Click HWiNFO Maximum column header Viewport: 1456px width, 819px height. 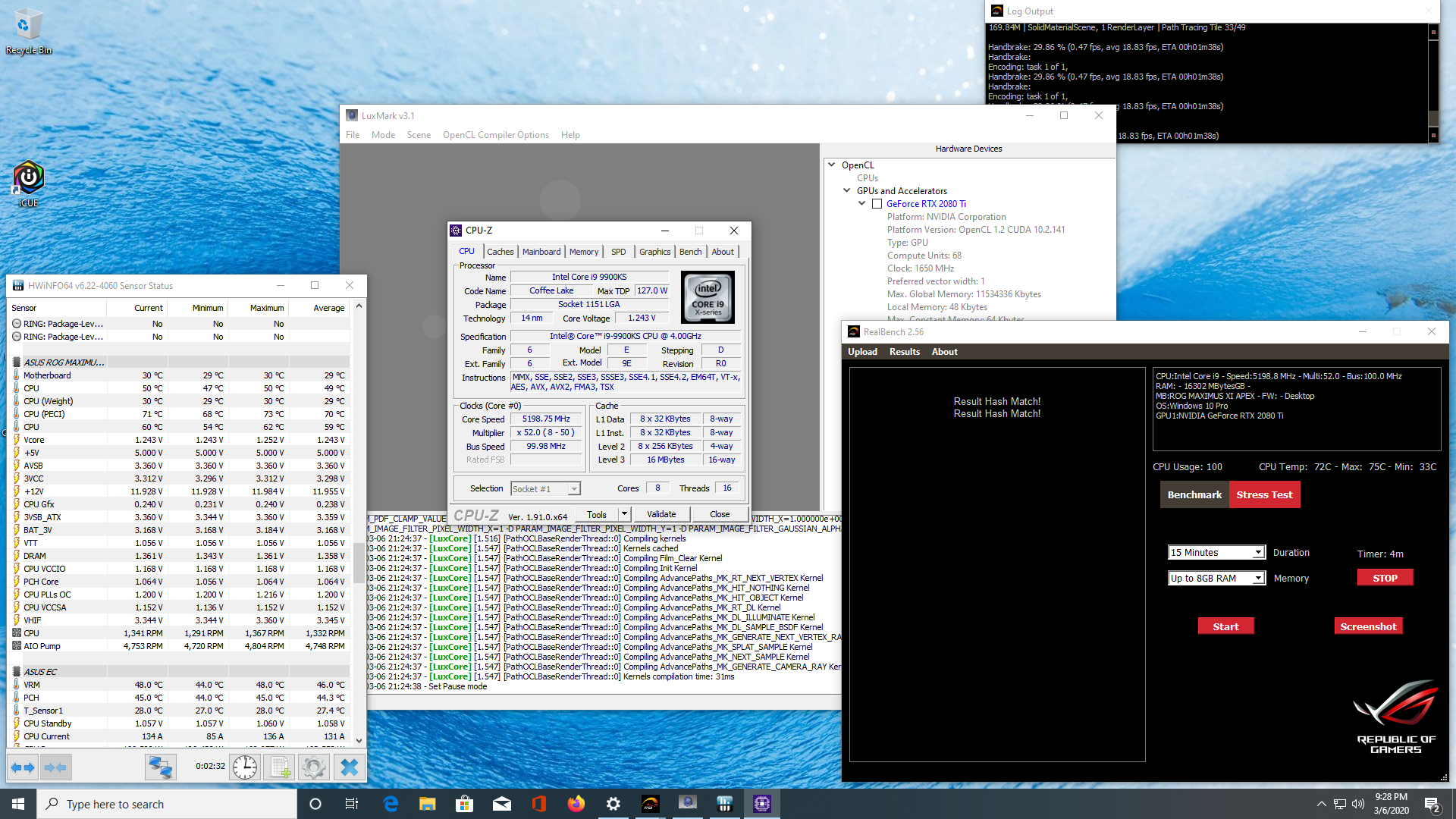pos(259,308)
